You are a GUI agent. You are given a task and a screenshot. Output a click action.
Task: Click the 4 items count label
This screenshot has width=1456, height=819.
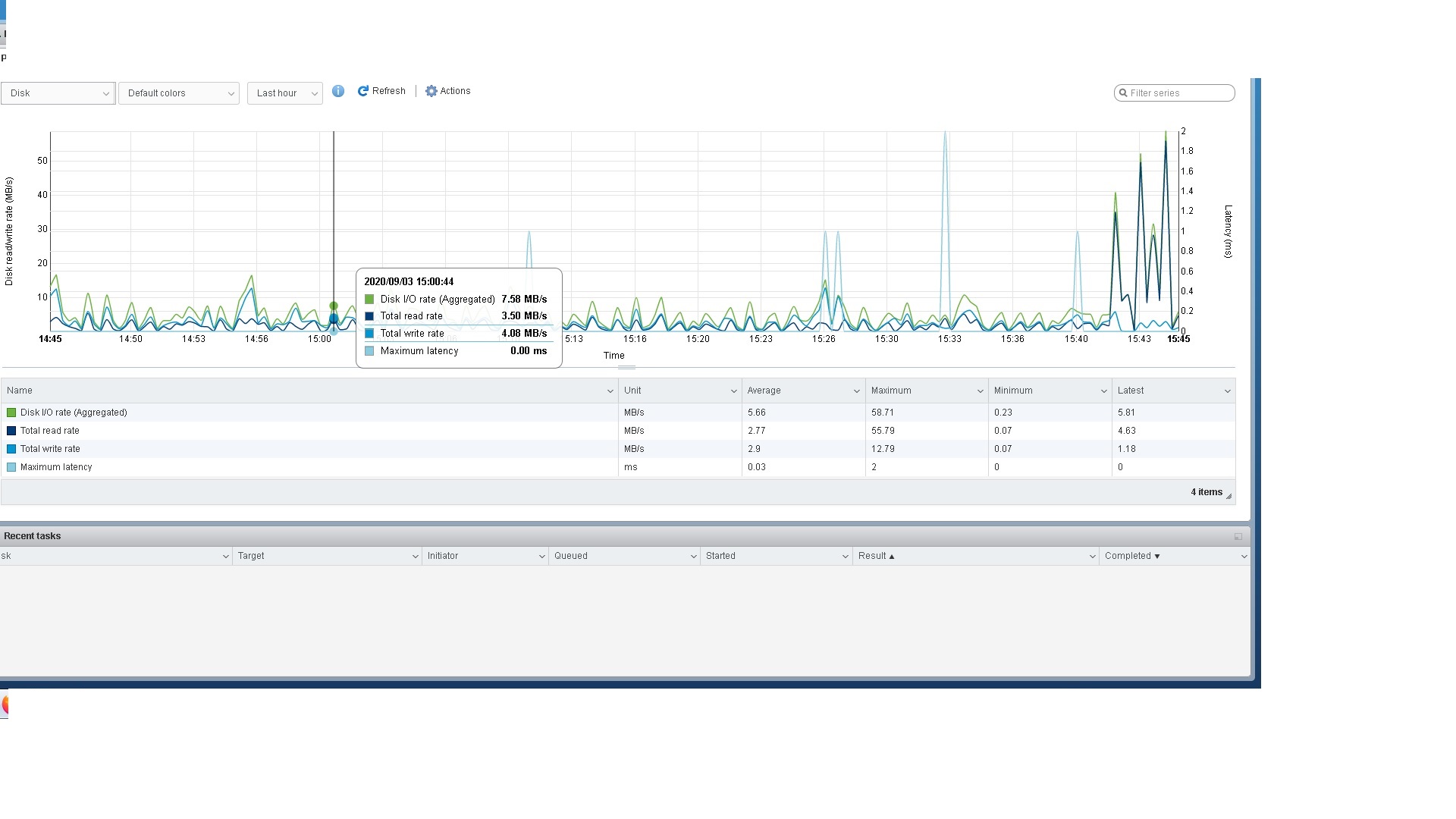(1207, 492)
